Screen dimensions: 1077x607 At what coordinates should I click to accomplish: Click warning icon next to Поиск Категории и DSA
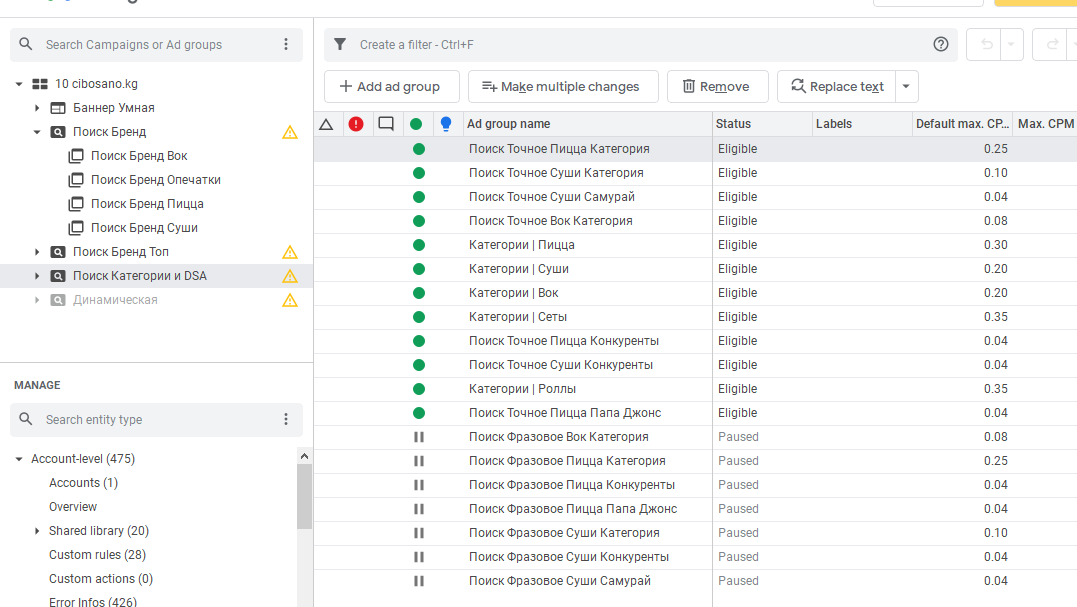click(290, 277)
